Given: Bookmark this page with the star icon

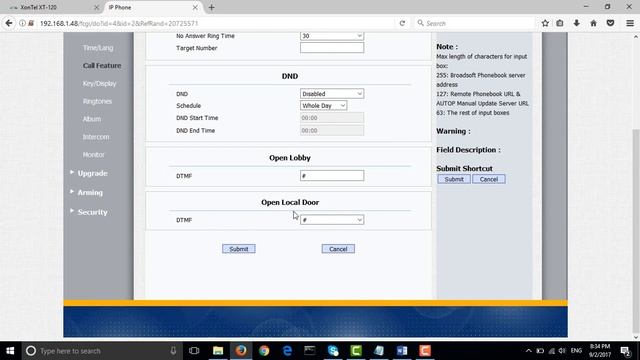Looking at the screenshot, I should [545, 23].
